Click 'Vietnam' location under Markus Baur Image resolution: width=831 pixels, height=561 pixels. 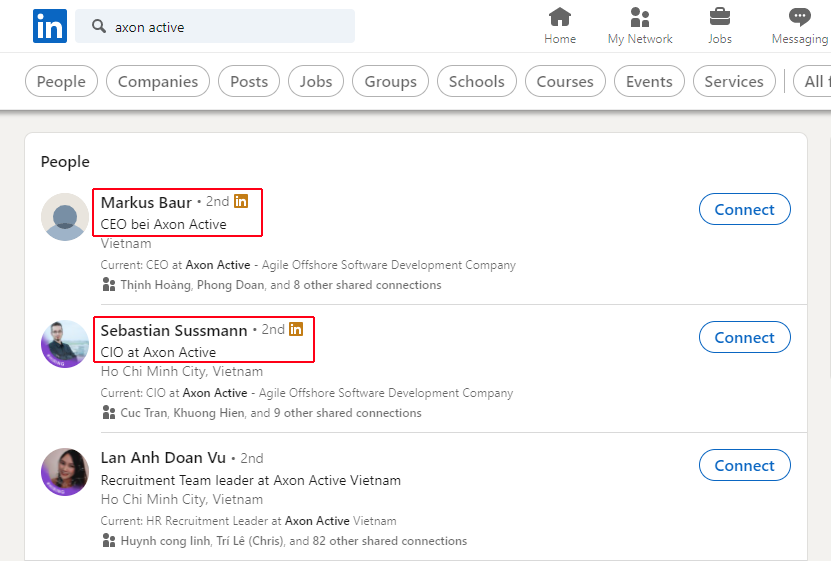(x=126, y=244)
